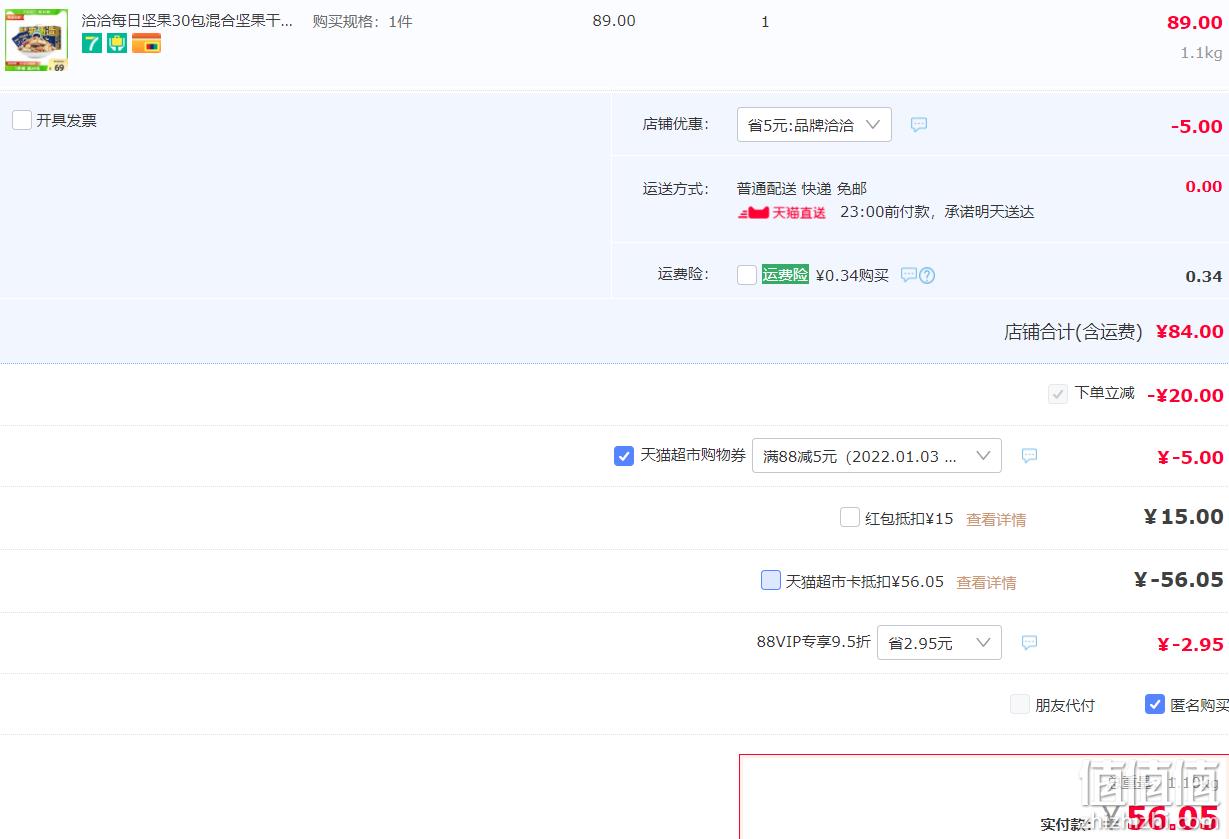Viewport: 1229px width, 839px height.
Task: Click the 红包 amount ¥15.00
Action: pos(1184,517)
